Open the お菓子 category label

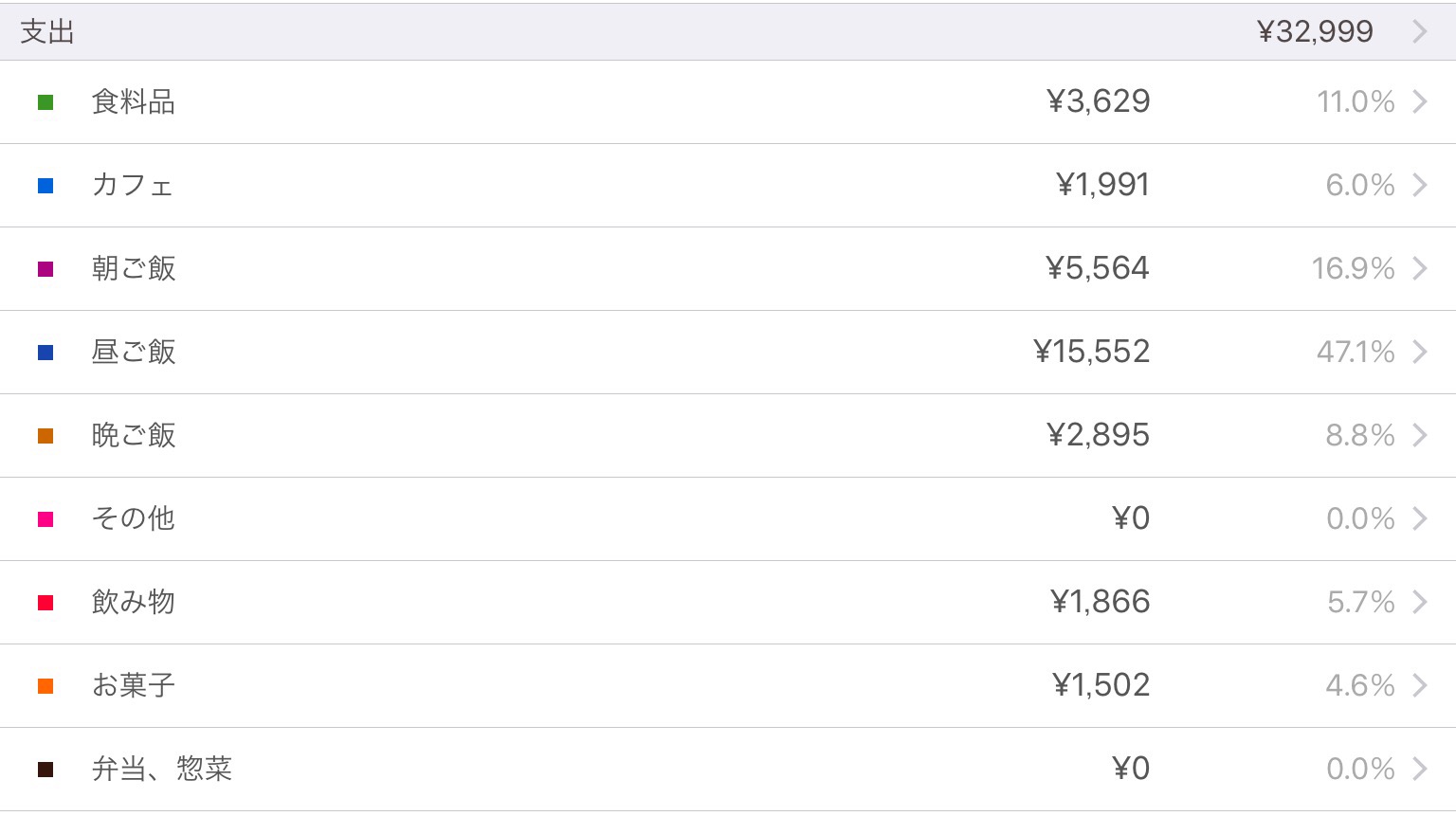click(134, 685)
